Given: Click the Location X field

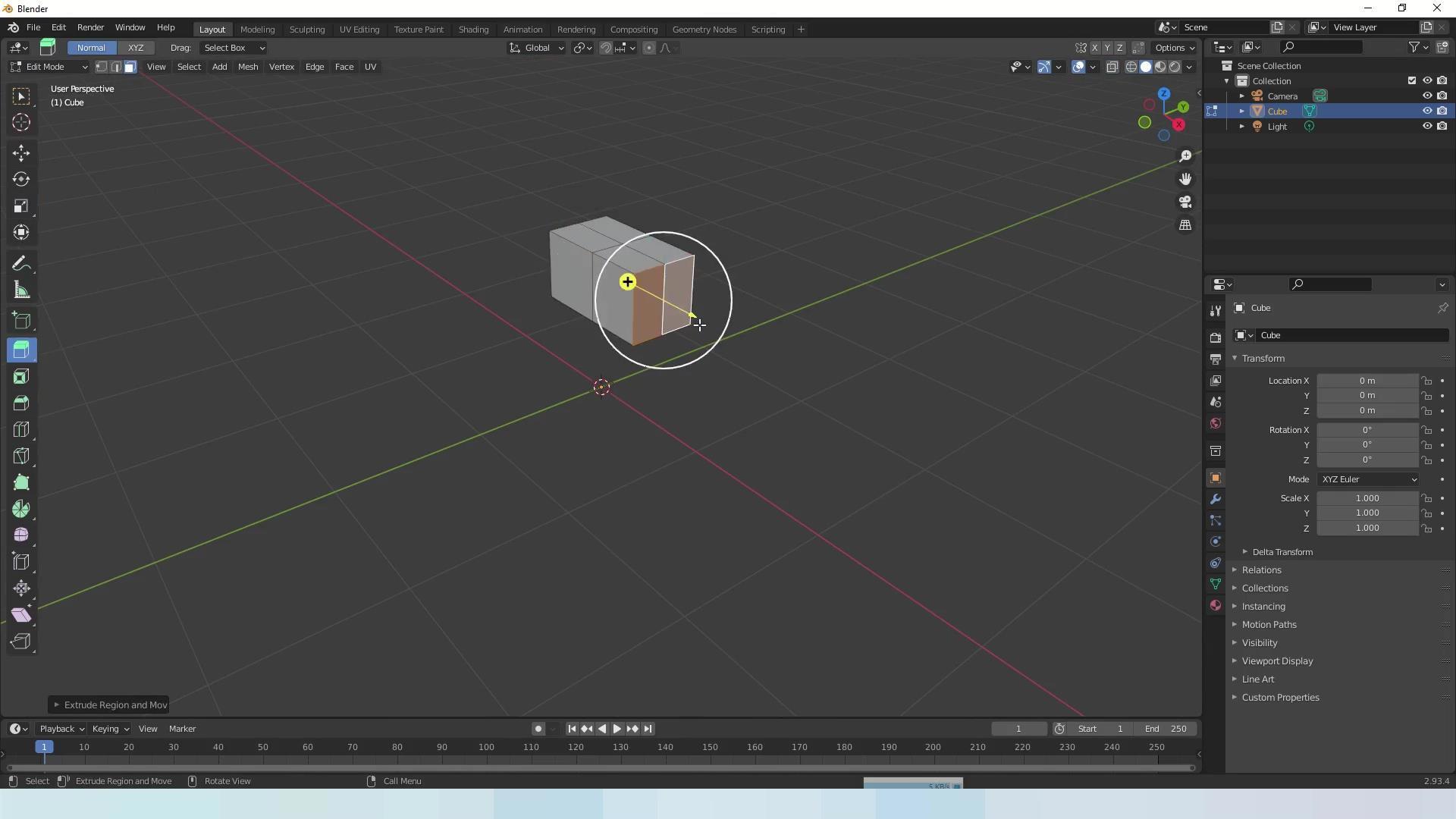Looking at the screenshot, I should [1367, 381].
